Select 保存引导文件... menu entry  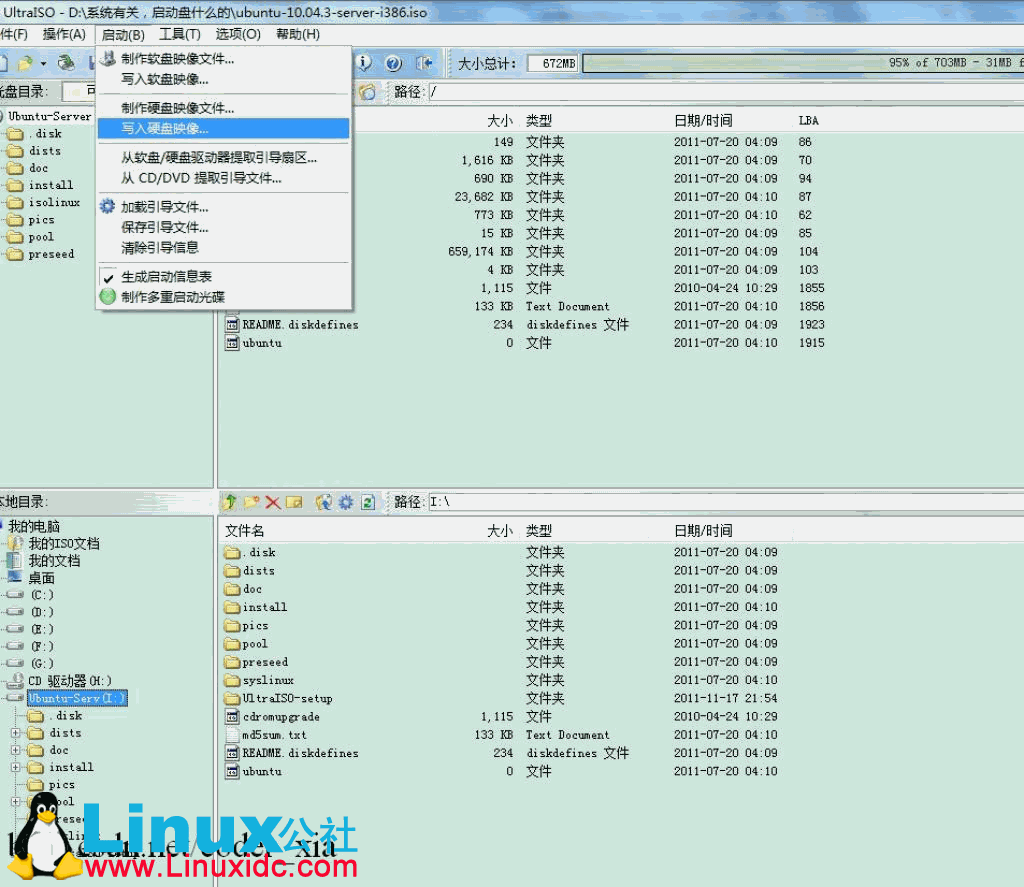coord(223,227)
